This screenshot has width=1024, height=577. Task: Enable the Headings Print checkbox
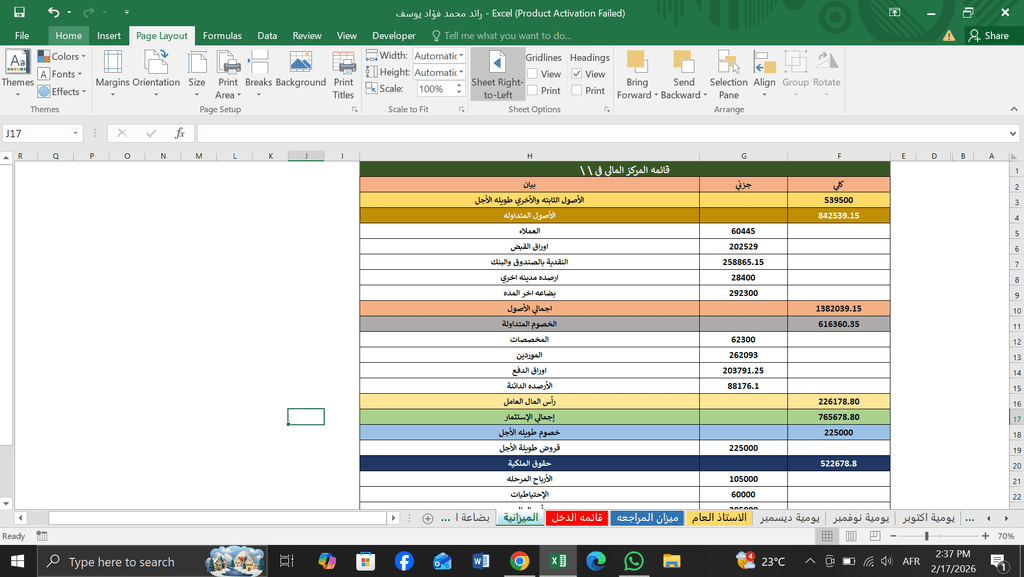point(577,91)
